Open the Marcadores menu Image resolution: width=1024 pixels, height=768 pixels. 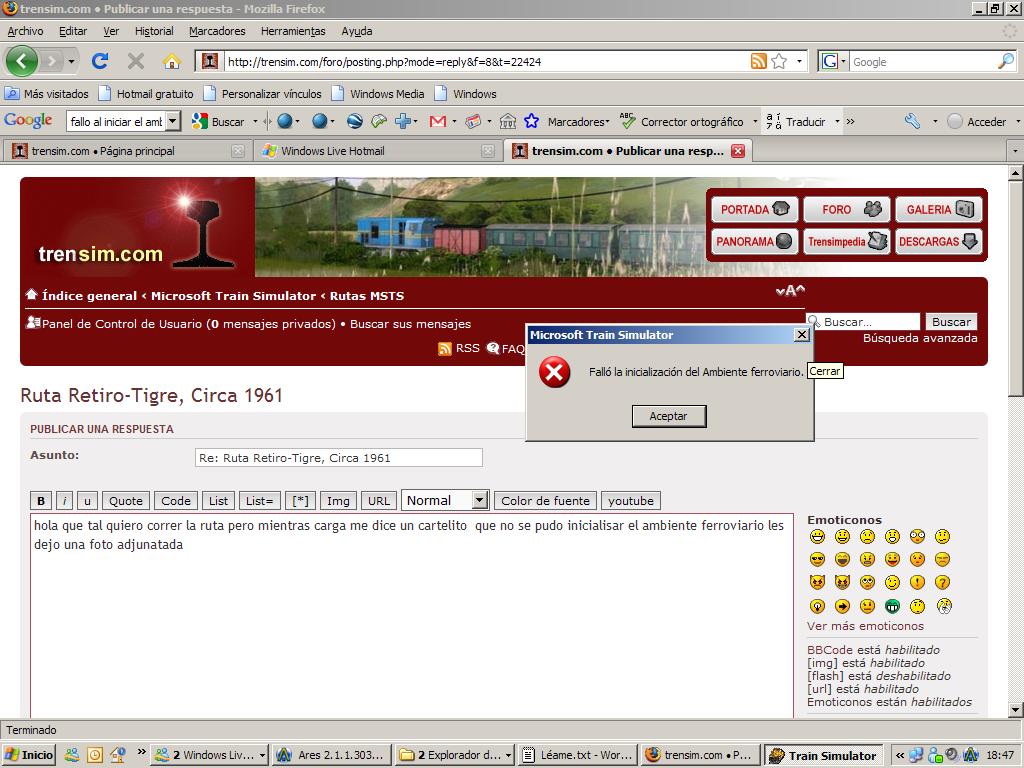(x=216, y=31)
